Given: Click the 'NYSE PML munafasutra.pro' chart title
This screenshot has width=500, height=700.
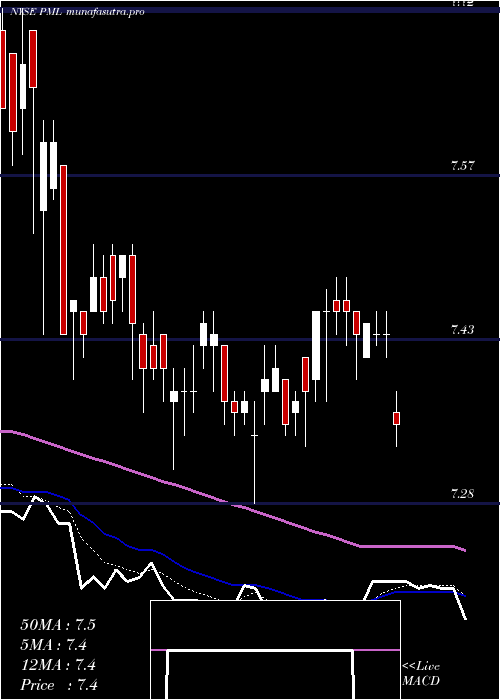Looking at the screenshot, I should pos(75,12).
